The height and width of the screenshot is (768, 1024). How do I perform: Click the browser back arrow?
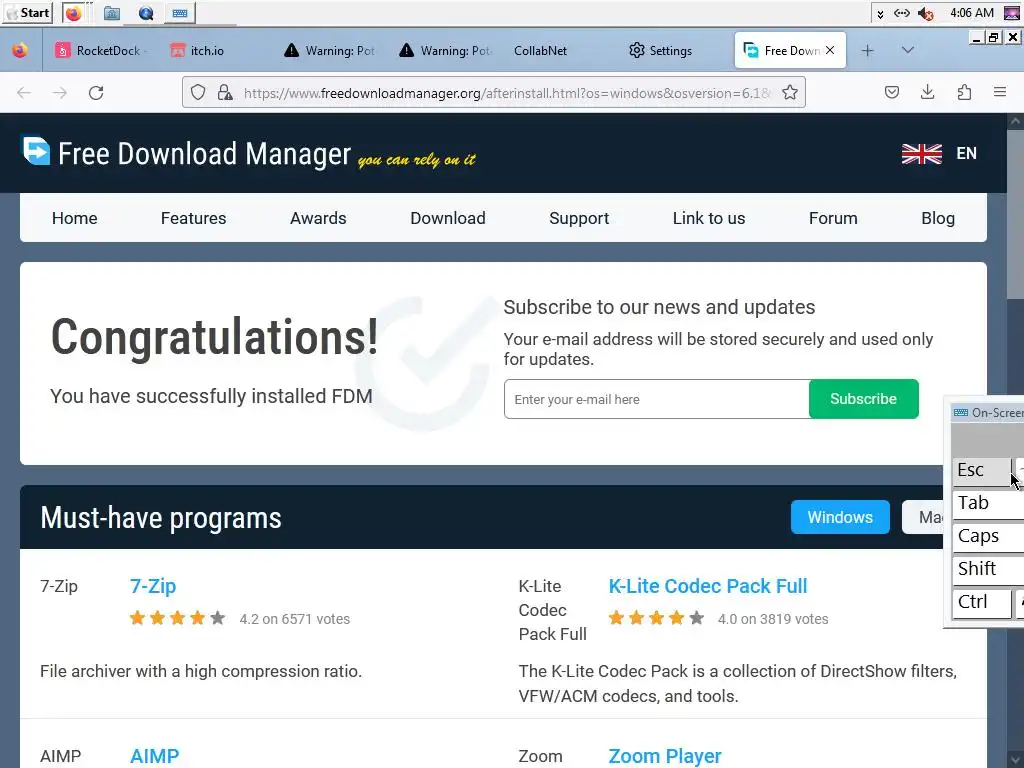point(24,93)
